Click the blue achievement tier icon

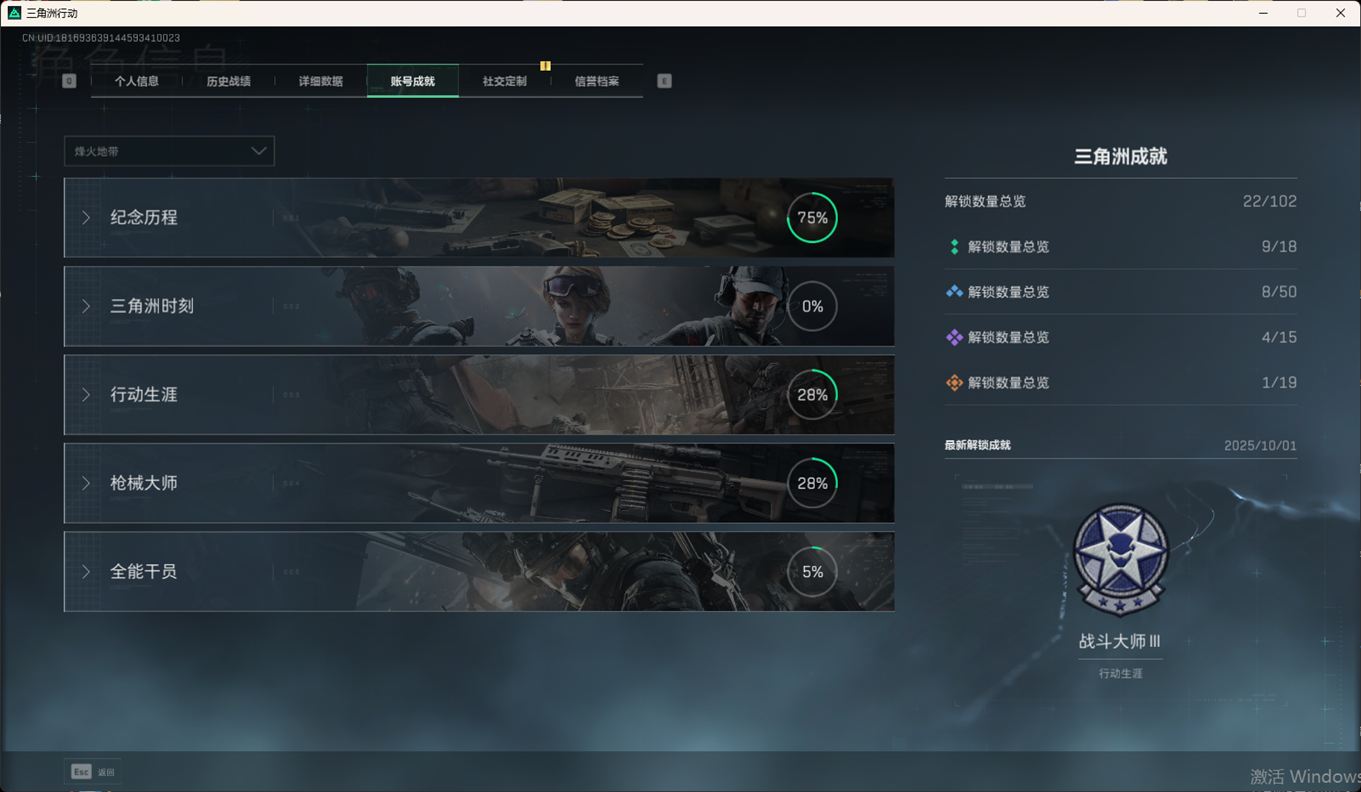[954, 292]
